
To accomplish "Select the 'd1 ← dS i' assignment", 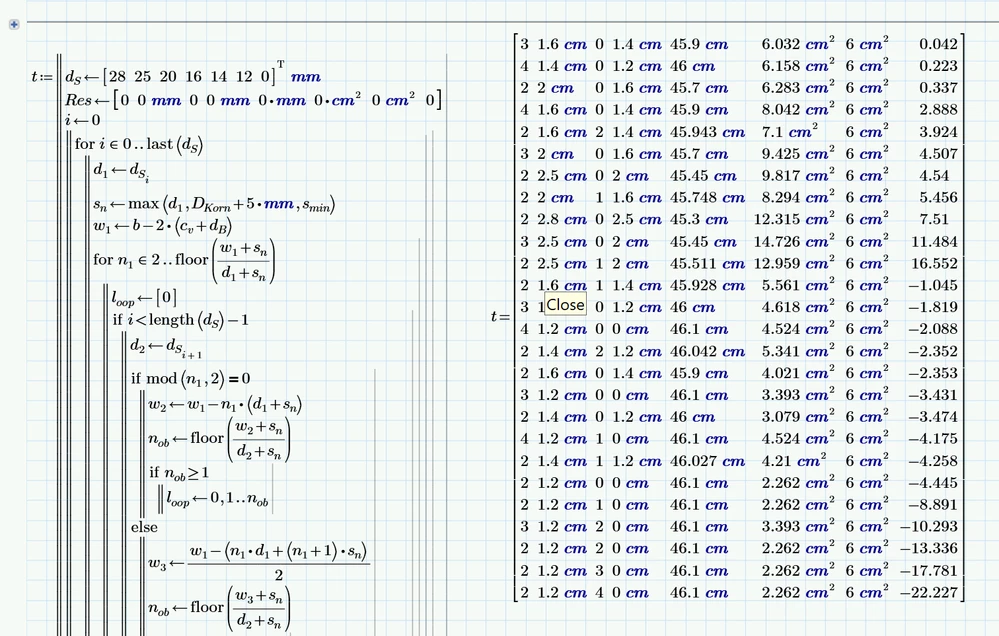I will coord(121,171).
